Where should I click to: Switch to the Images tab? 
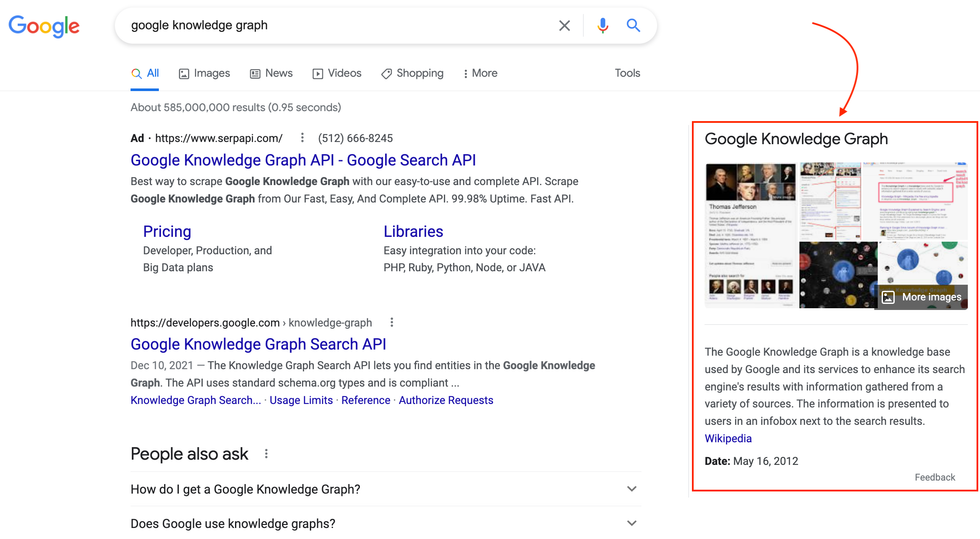(x=204, y=73)
